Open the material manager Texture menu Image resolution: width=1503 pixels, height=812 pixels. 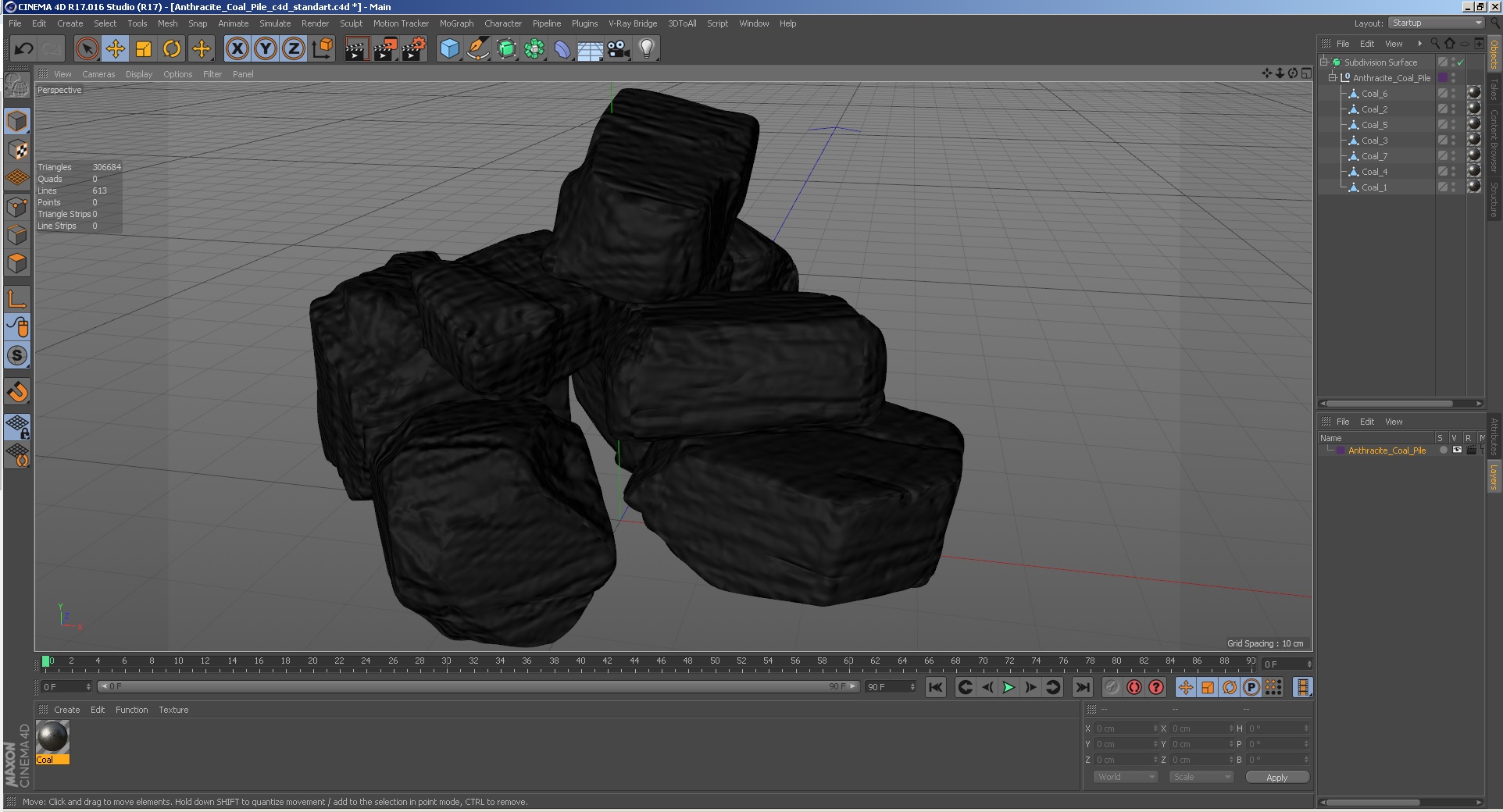tap(173, 710)
